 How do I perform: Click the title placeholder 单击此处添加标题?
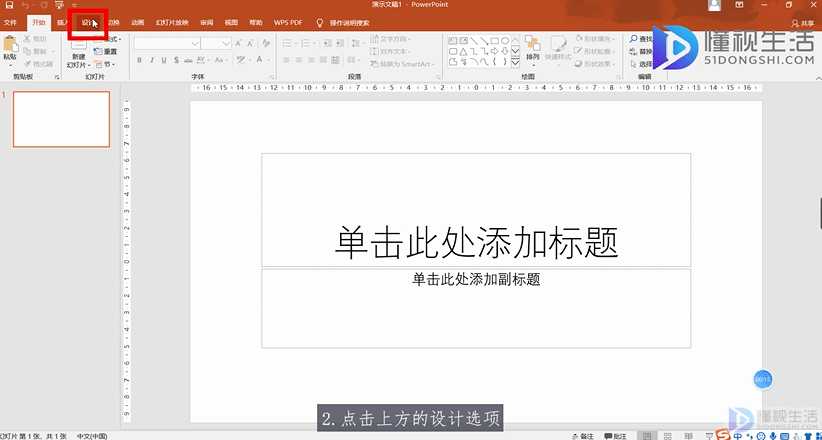476,210
